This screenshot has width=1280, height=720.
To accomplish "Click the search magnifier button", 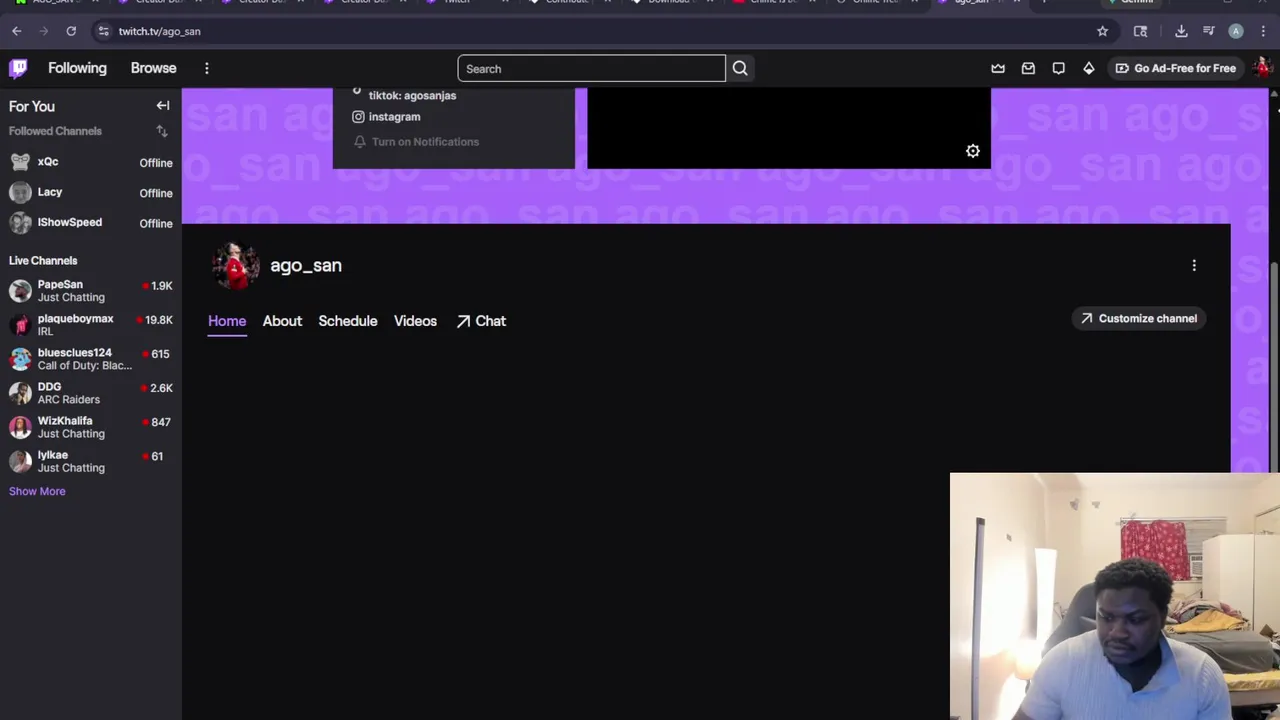I will [x=740, y=68].
